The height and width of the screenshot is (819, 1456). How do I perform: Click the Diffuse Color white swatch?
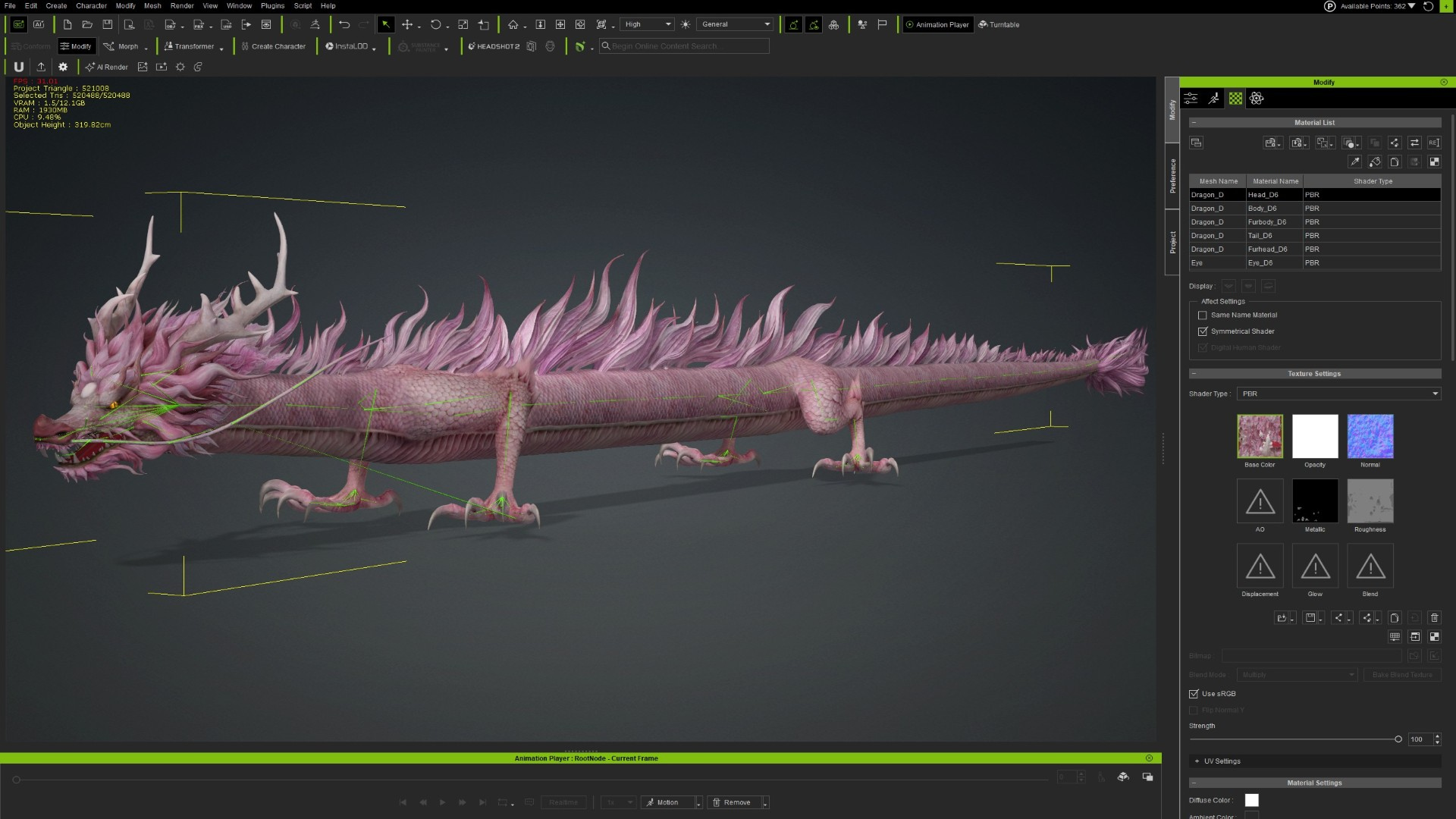[x=1252, y=800]
